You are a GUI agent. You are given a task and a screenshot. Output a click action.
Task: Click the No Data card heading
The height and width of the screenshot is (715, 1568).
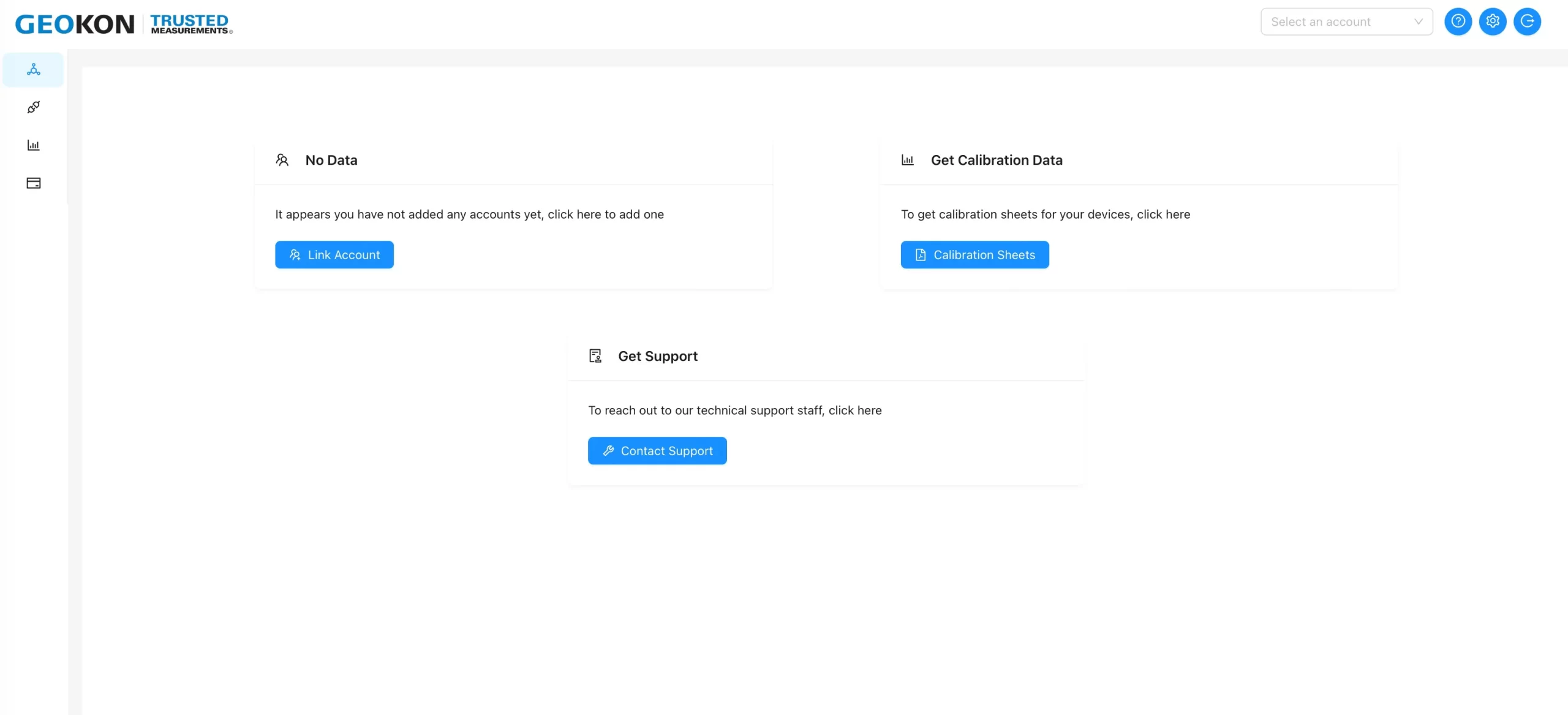click(x=331, y=160)
